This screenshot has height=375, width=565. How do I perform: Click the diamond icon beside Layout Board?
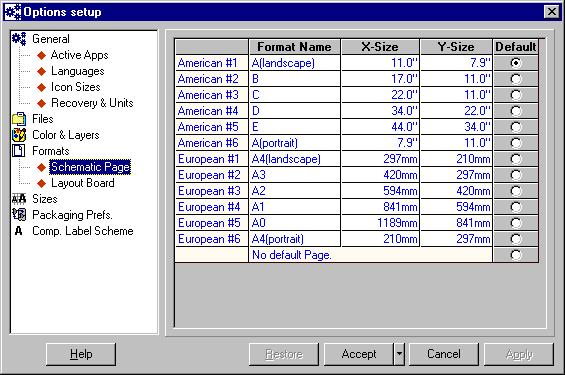tap(42, 183)
